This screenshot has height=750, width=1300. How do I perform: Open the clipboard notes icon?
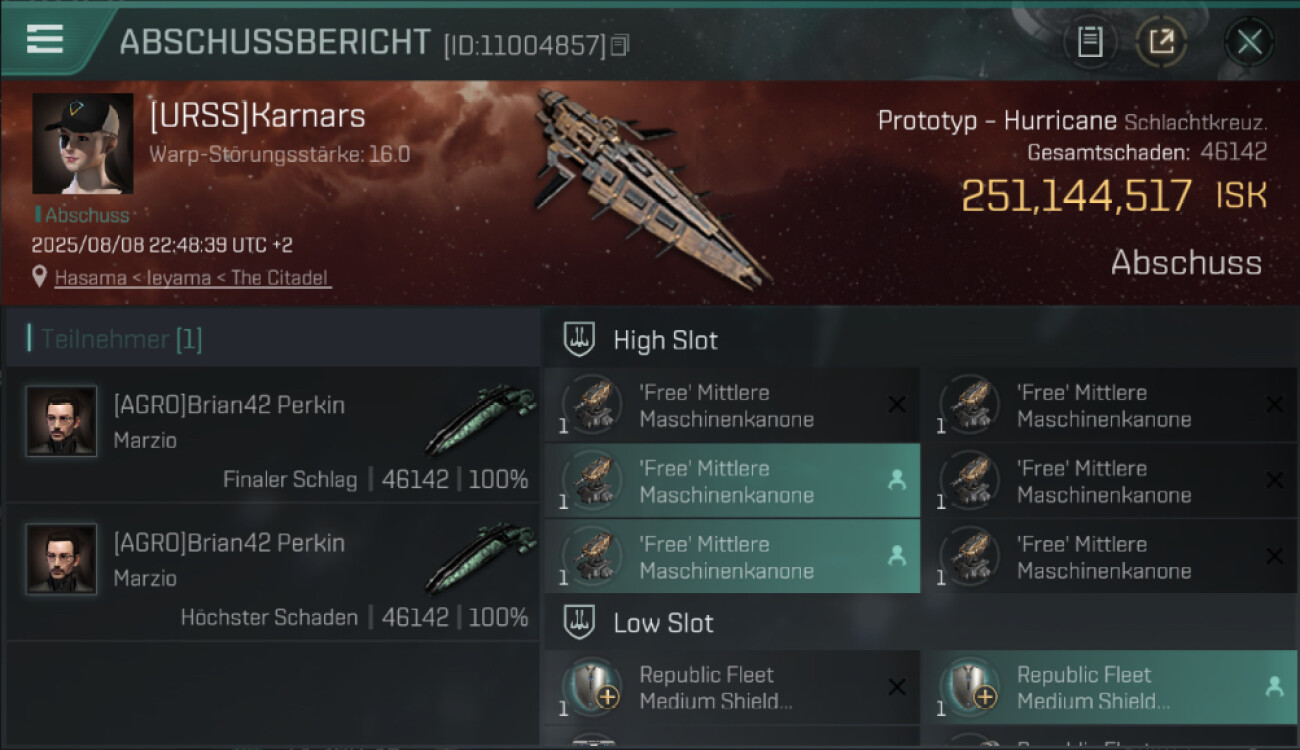pos(1090,42)
